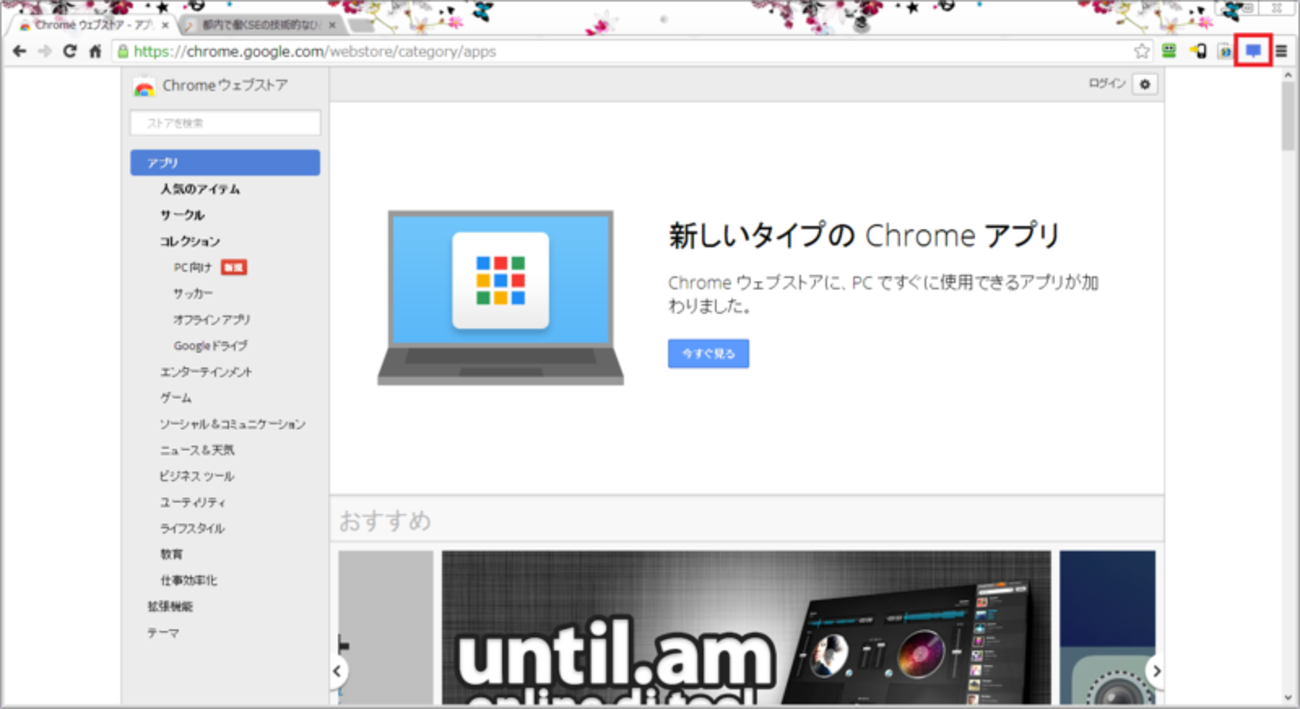Show next featured item with right arrow
The height and width of the screenshot is (709, 1300).
point(1155,671)
